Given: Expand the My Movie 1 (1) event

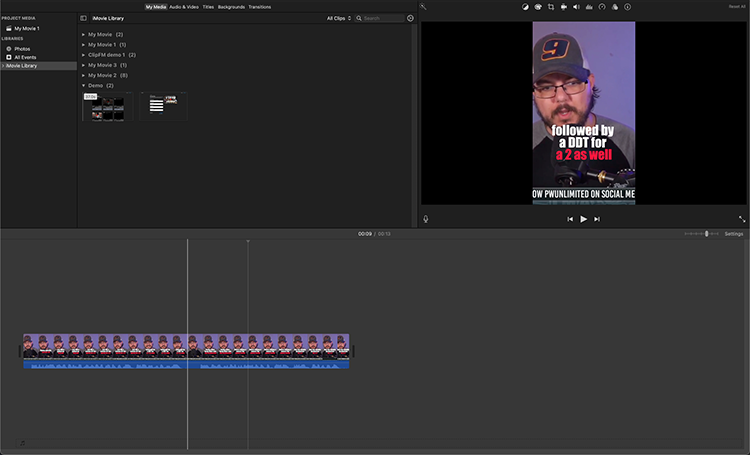Looking at the screenshot, I should click(83, 44).
